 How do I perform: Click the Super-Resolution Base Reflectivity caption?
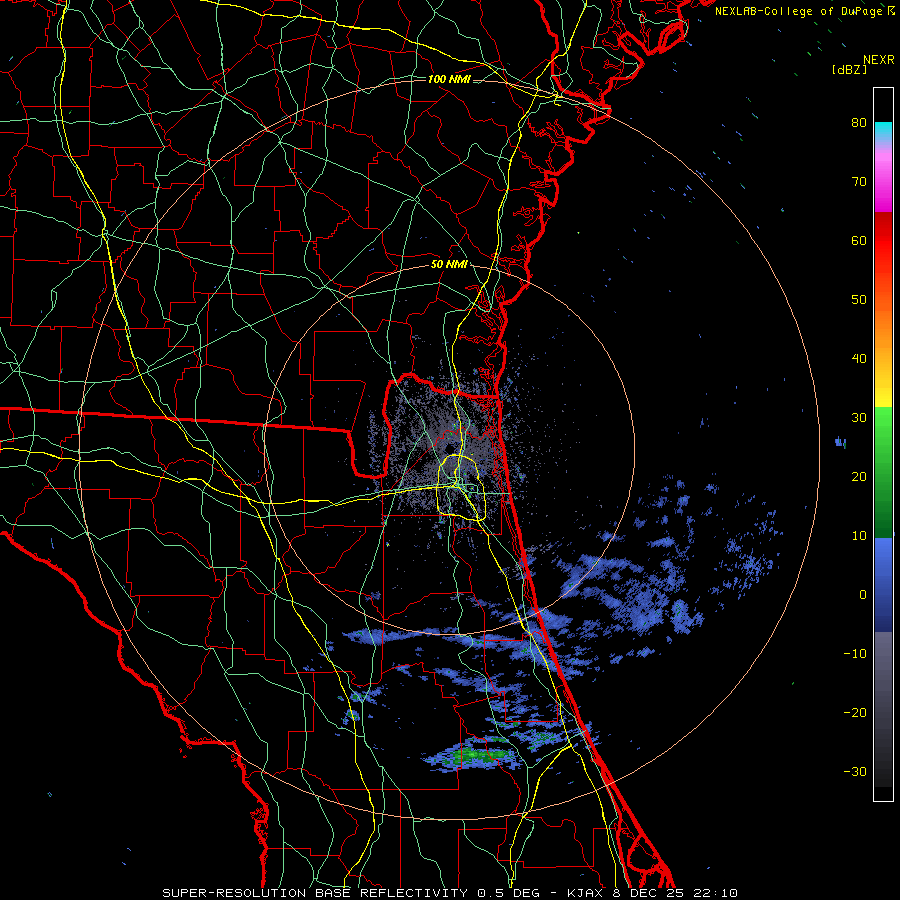pos(449,893)
